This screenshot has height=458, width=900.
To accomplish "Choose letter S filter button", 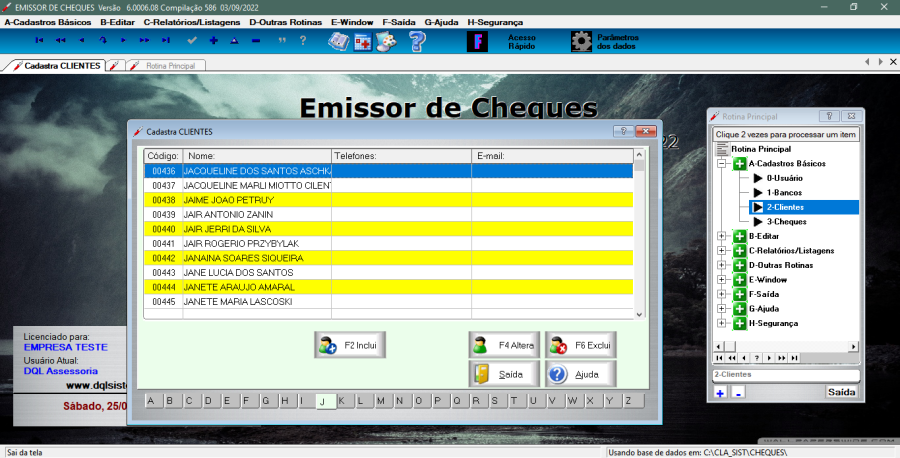I will 495,401.
